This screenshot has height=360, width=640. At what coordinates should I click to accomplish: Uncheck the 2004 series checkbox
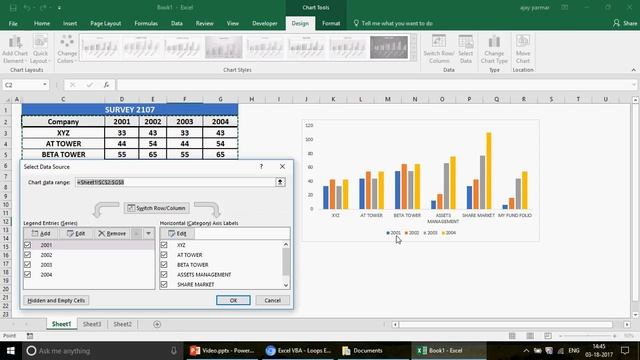(27, 275)
